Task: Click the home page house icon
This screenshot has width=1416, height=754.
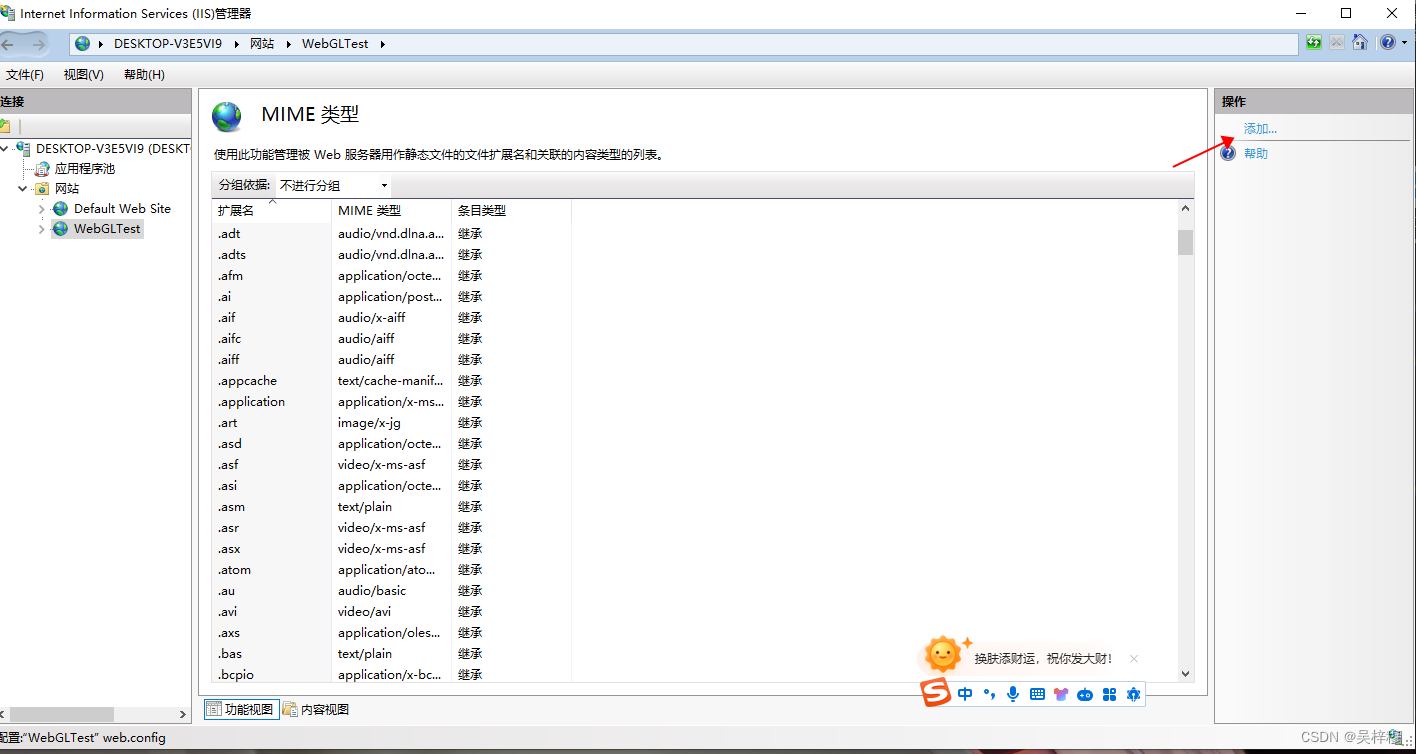Action: [1360, 43]
